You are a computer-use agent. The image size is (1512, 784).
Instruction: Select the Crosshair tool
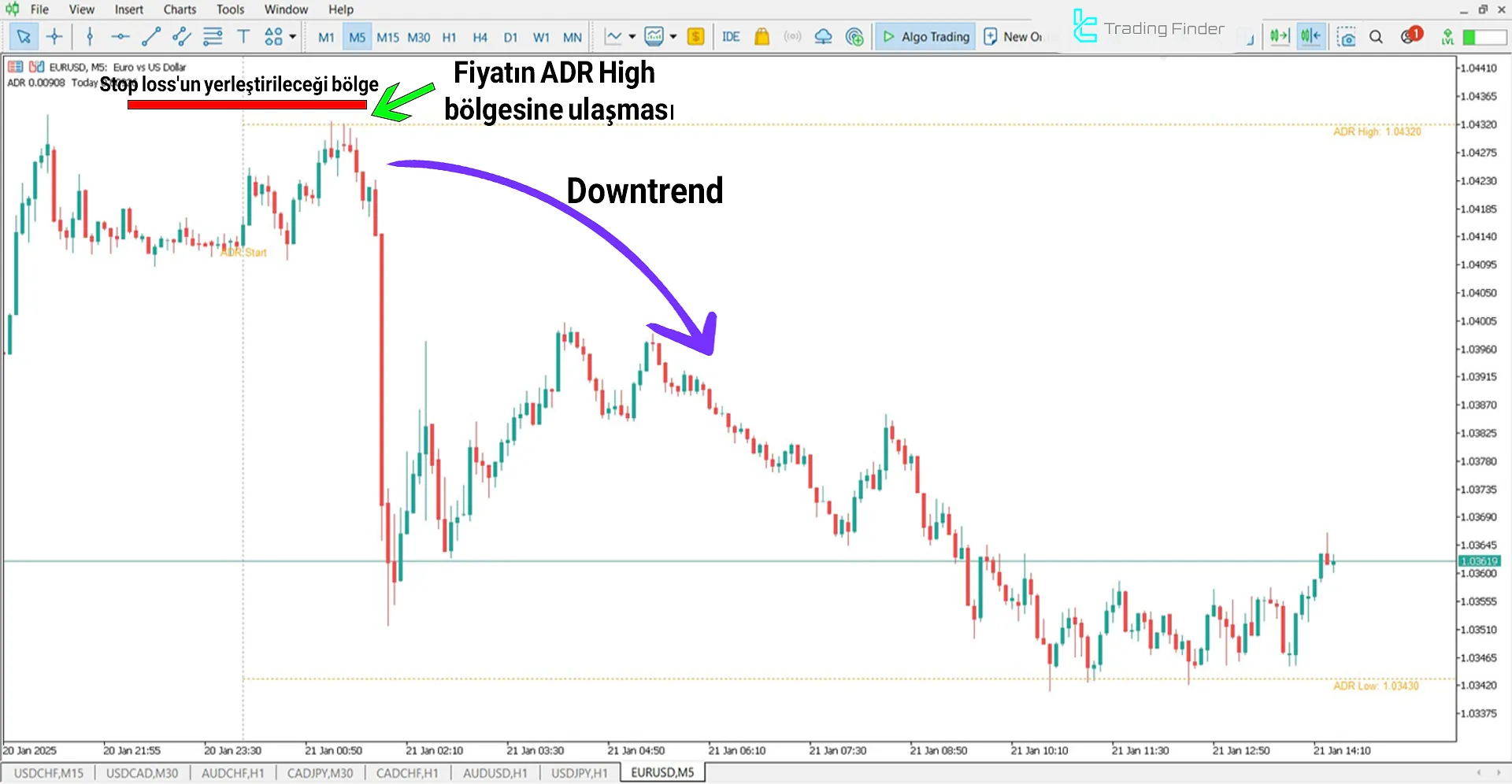pos(54,36)
